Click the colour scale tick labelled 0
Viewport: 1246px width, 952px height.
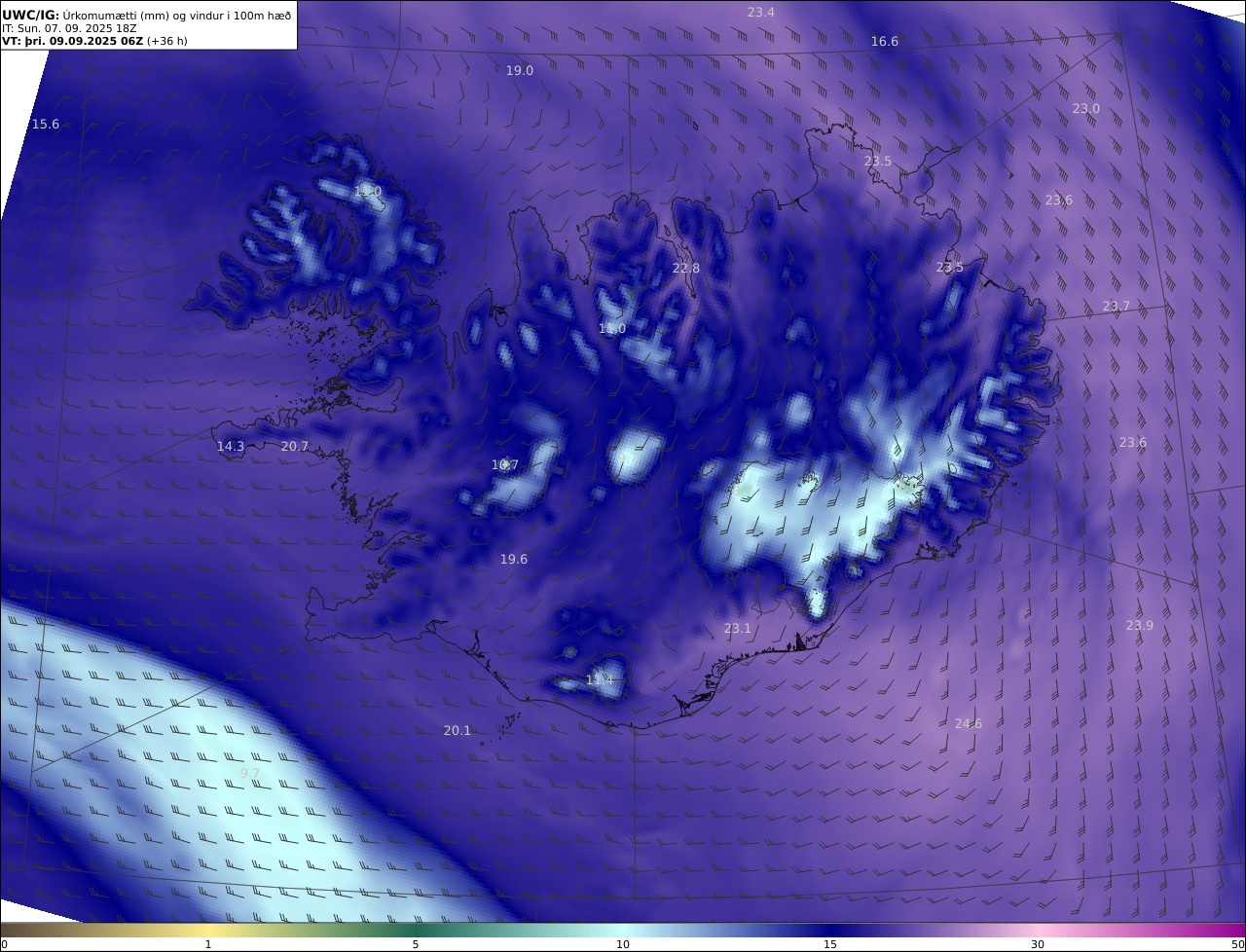pyautogui.click(x=4, y=944)
